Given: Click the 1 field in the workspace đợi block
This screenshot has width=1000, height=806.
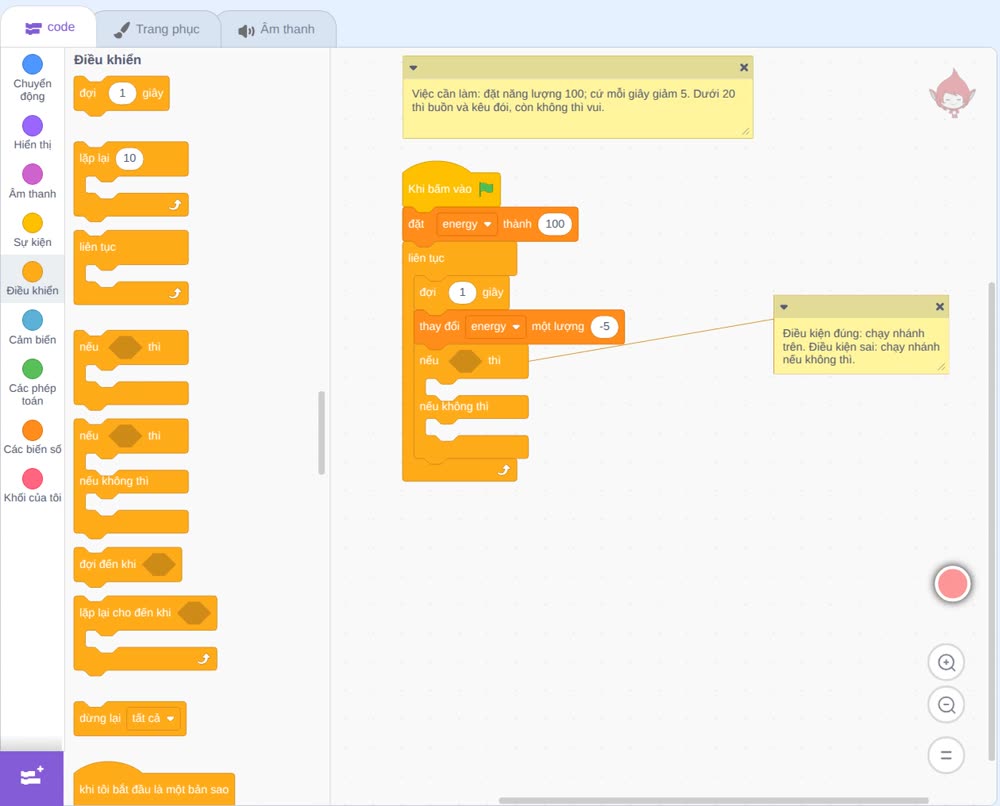Looking at the screenshot, I should click(462, 293).
